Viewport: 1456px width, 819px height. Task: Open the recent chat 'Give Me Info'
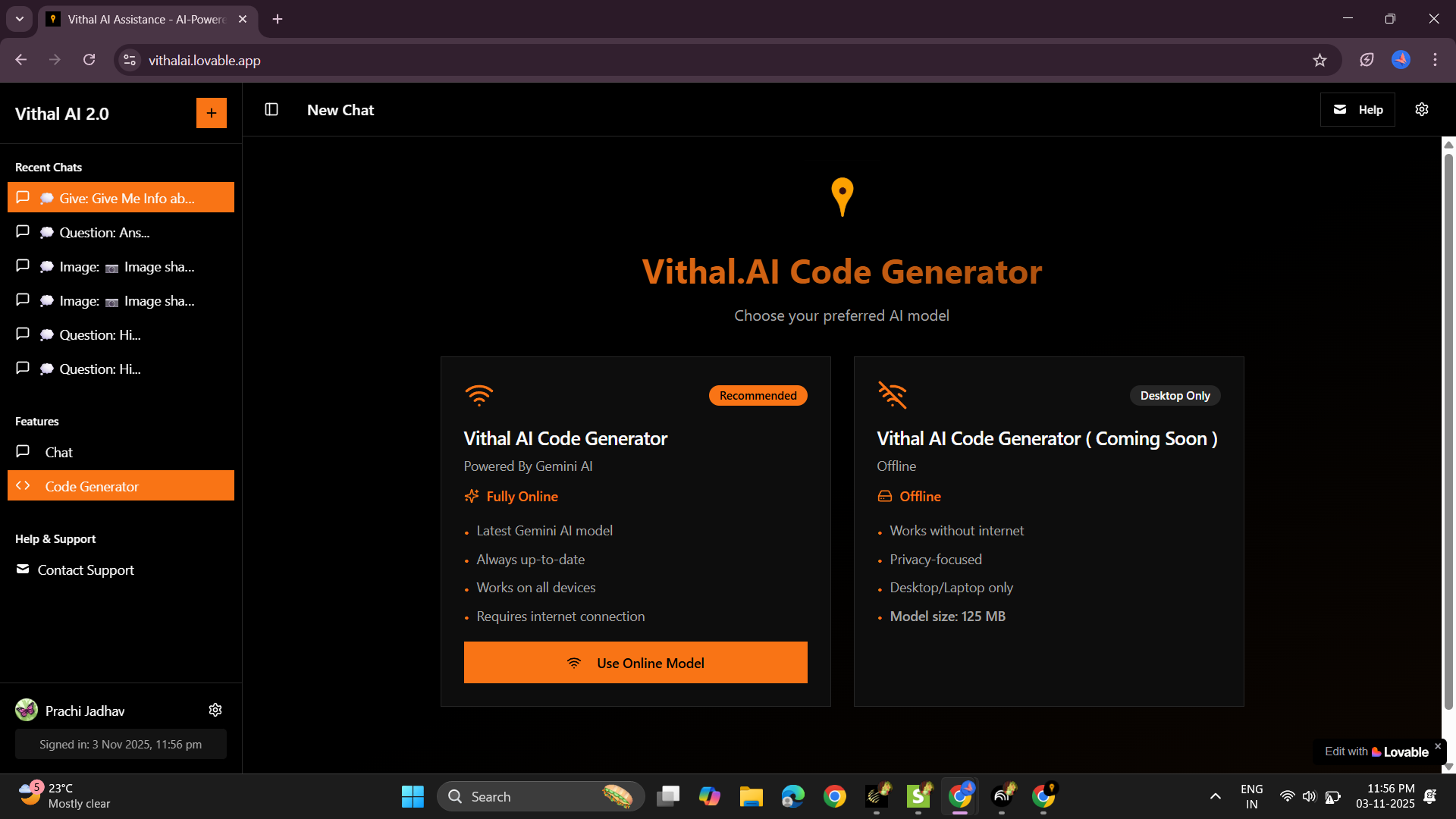(120, 197)
